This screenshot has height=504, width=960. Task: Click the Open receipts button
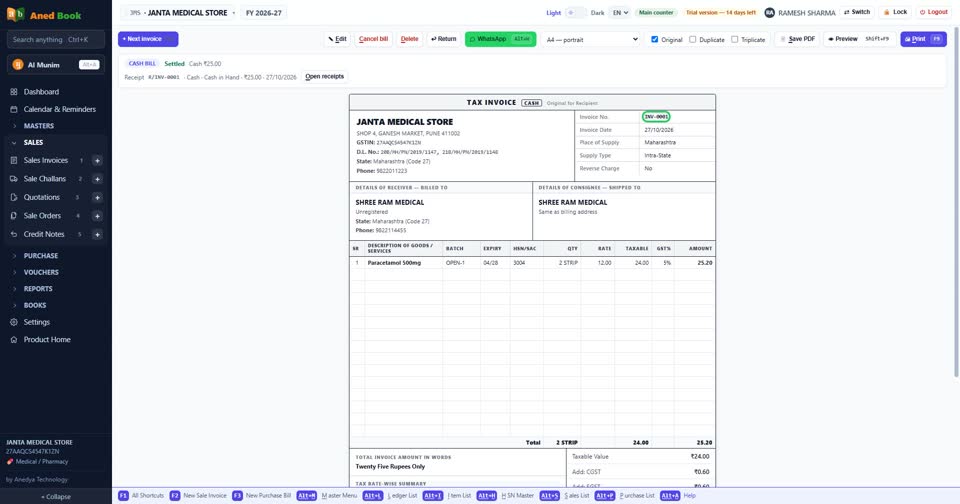click(324, 77)
